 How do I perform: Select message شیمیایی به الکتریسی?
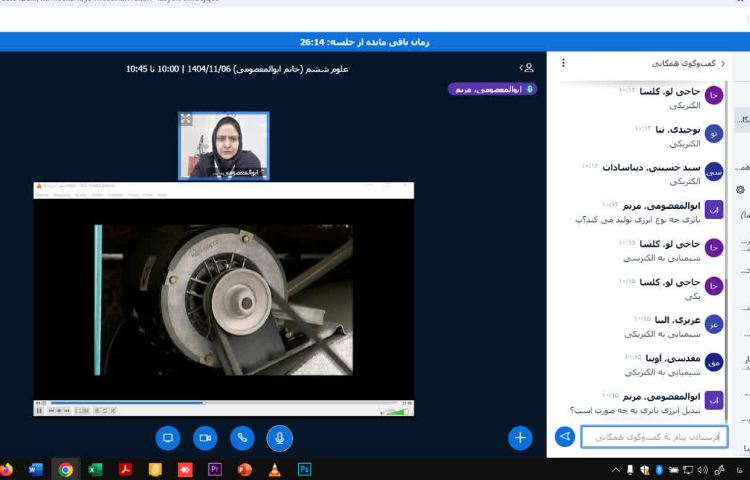point(662,258)
